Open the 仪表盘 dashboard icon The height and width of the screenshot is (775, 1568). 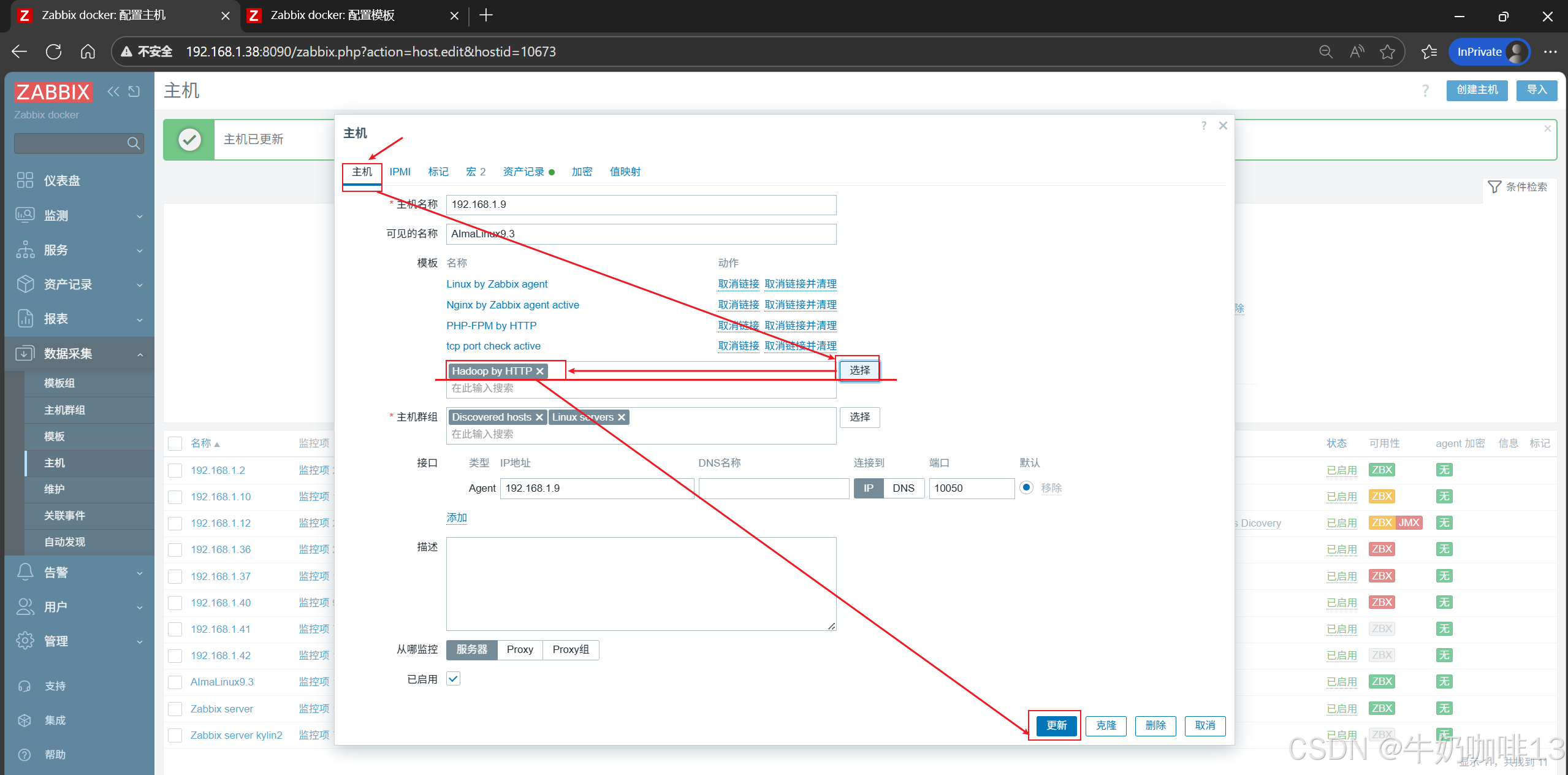(25, 180)
